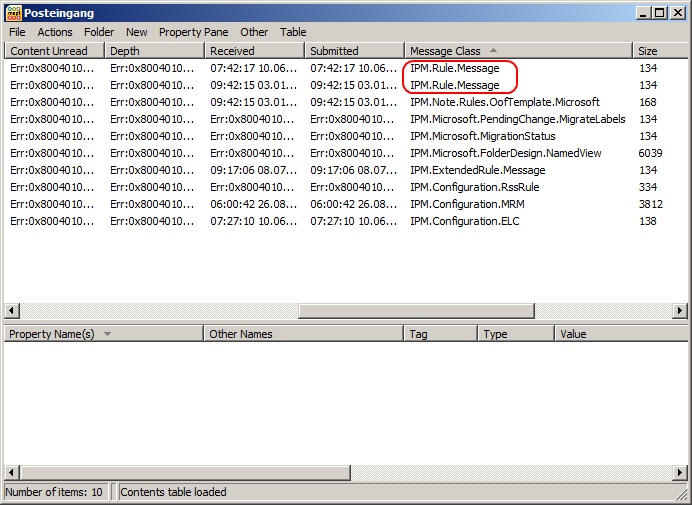Click the Tag column header
This screenshot has height=505, width=692.
coord(440,334)
